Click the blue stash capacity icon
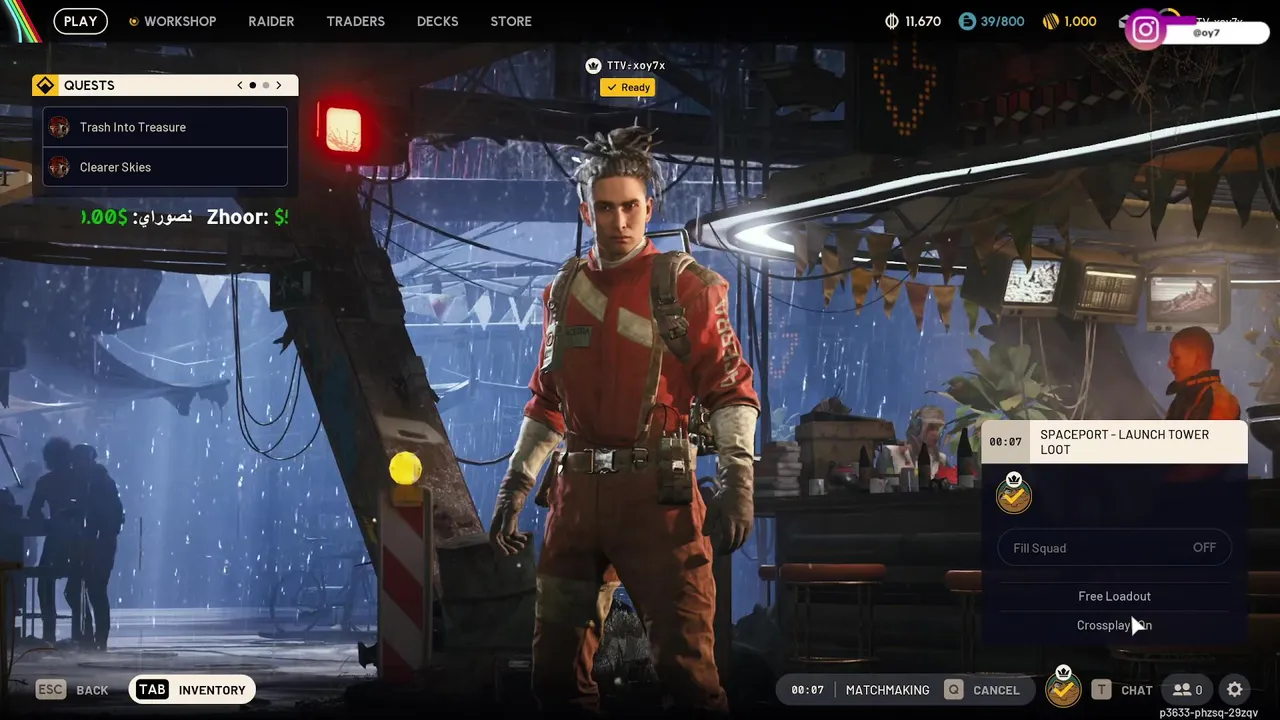The image size is (1280, 720). click(967, 21)
